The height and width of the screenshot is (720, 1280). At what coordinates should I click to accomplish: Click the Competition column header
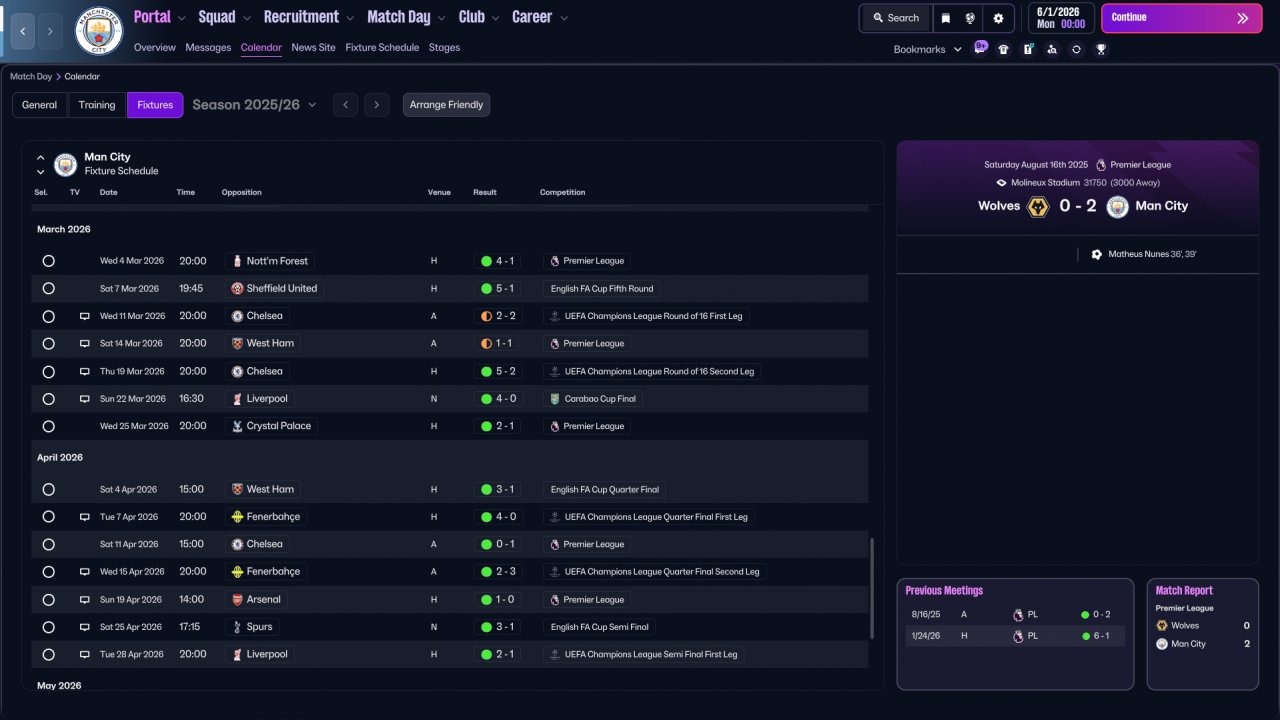[563, 193]
